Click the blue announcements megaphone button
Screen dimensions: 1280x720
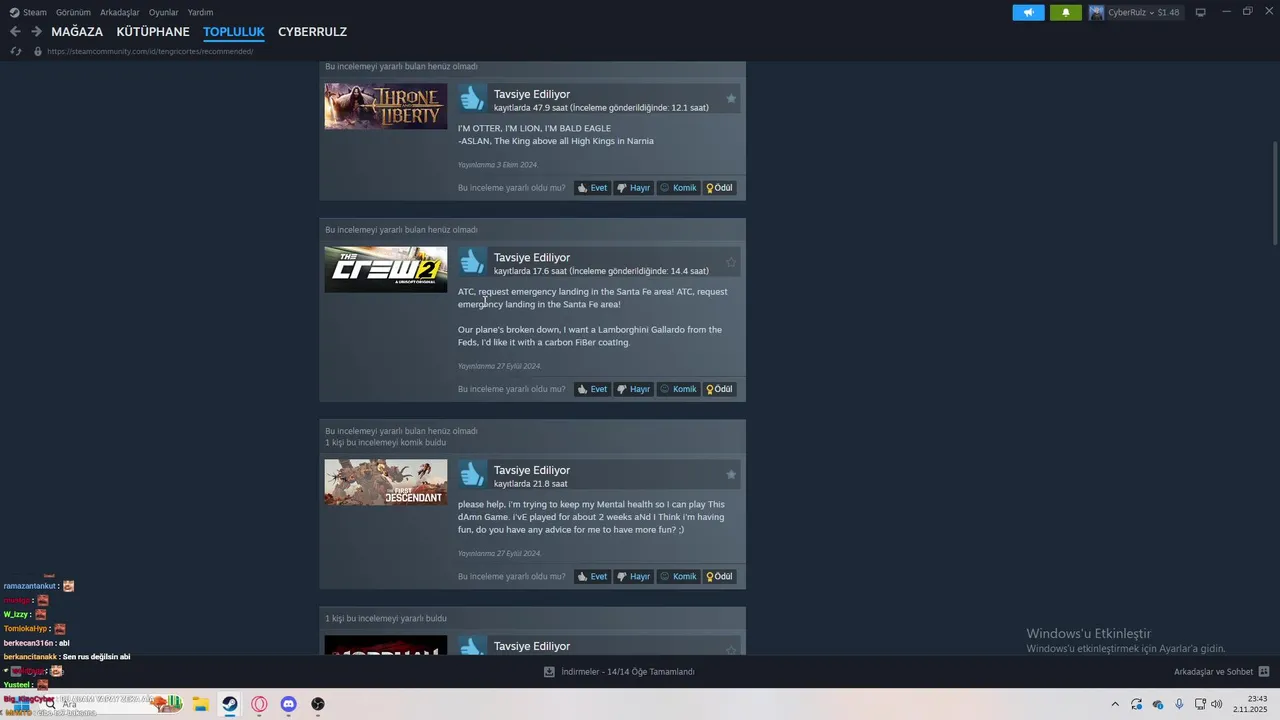(1028, 12)
